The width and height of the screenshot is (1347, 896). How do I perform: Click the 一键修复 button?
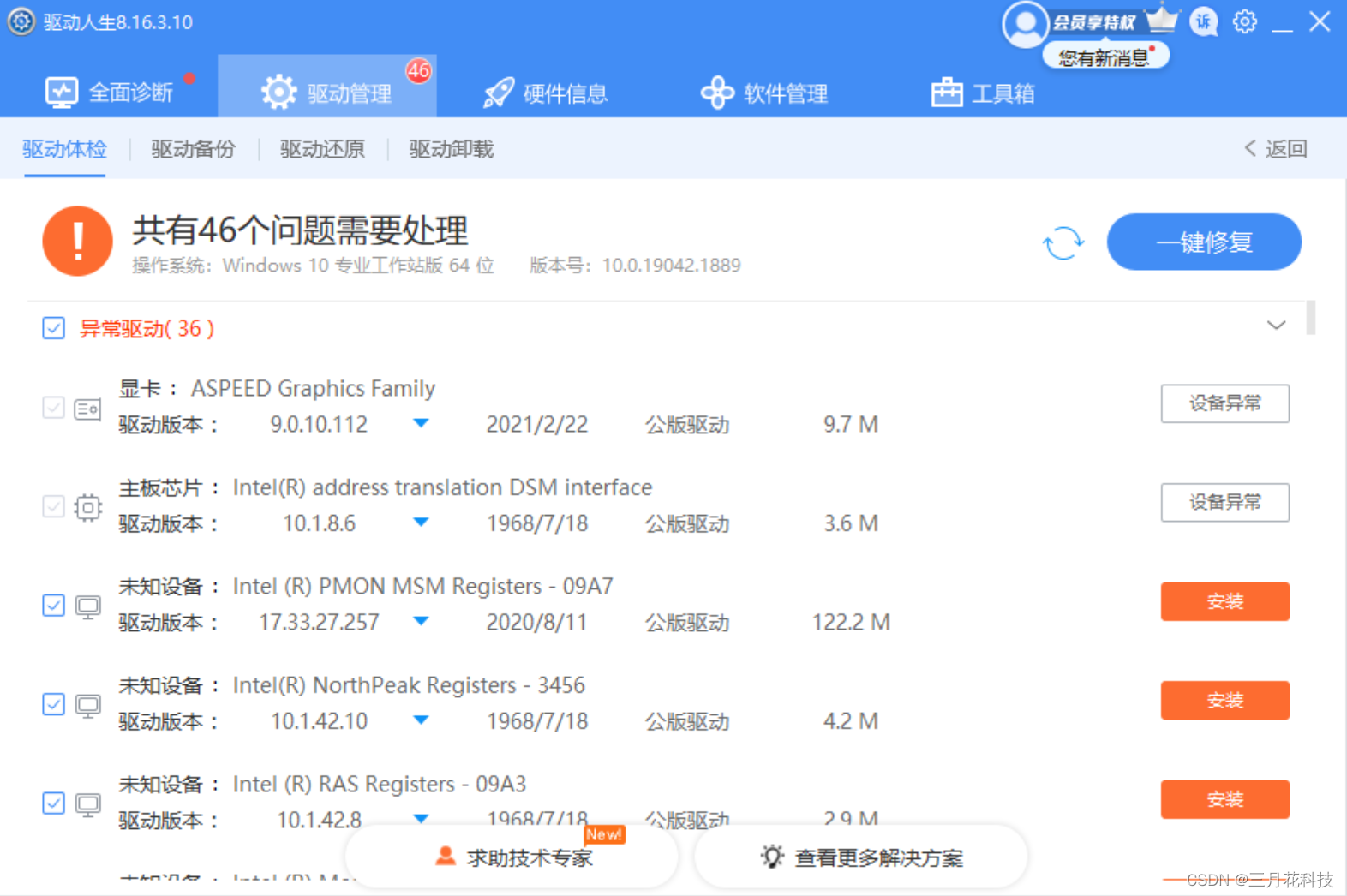[1204, 242]
